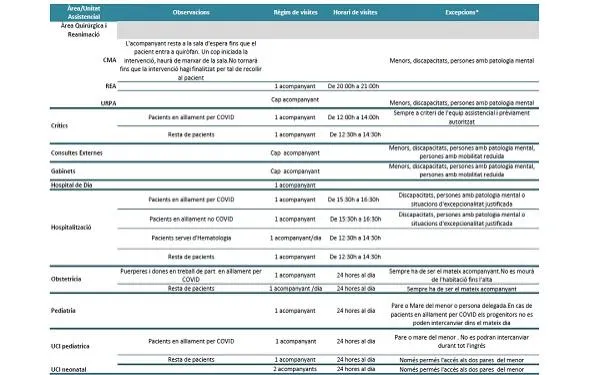Click 'Pacients servei d'Hematologia' cell
This screenshot has height=375, width=600.
[191, 238]
